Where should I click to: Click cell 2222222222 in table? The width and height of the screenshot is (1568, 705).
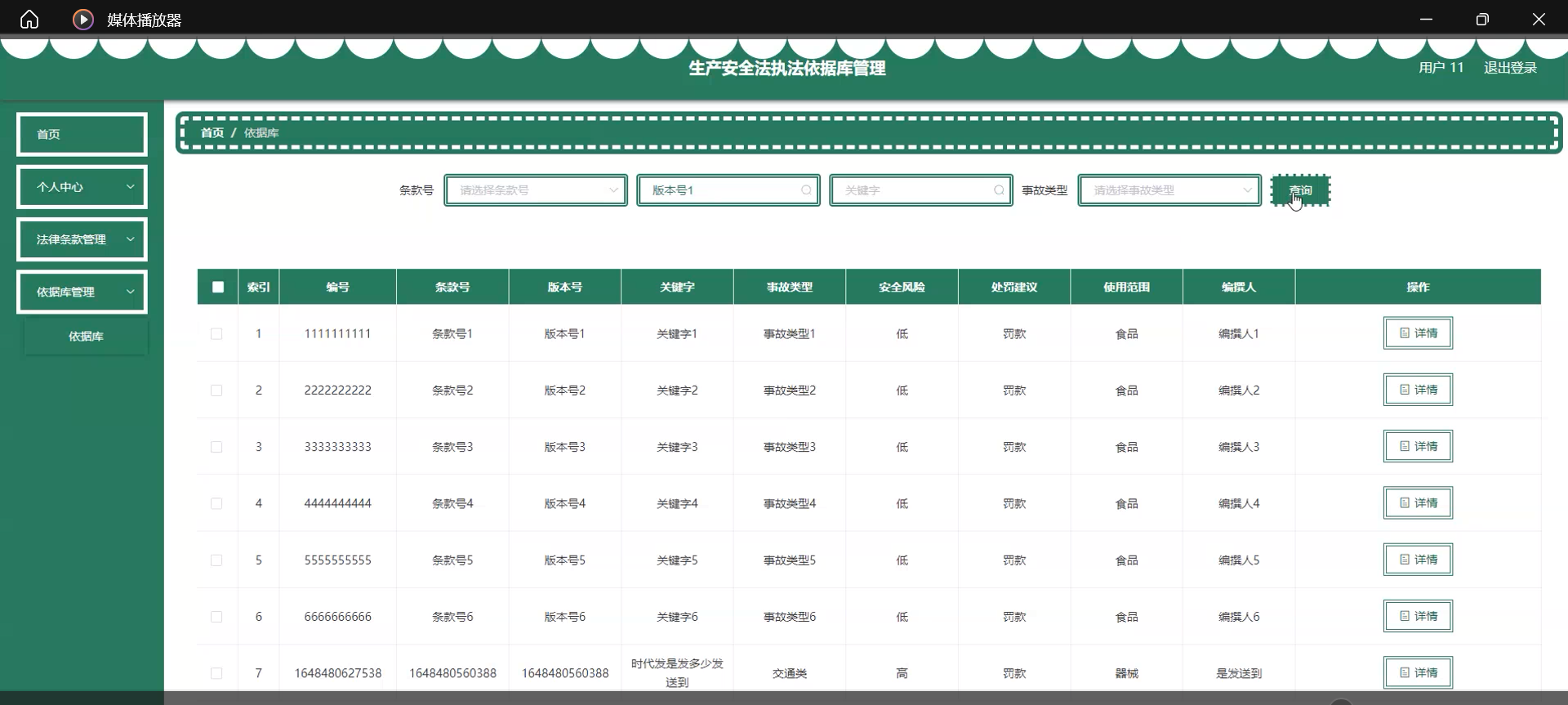[338, 390]
